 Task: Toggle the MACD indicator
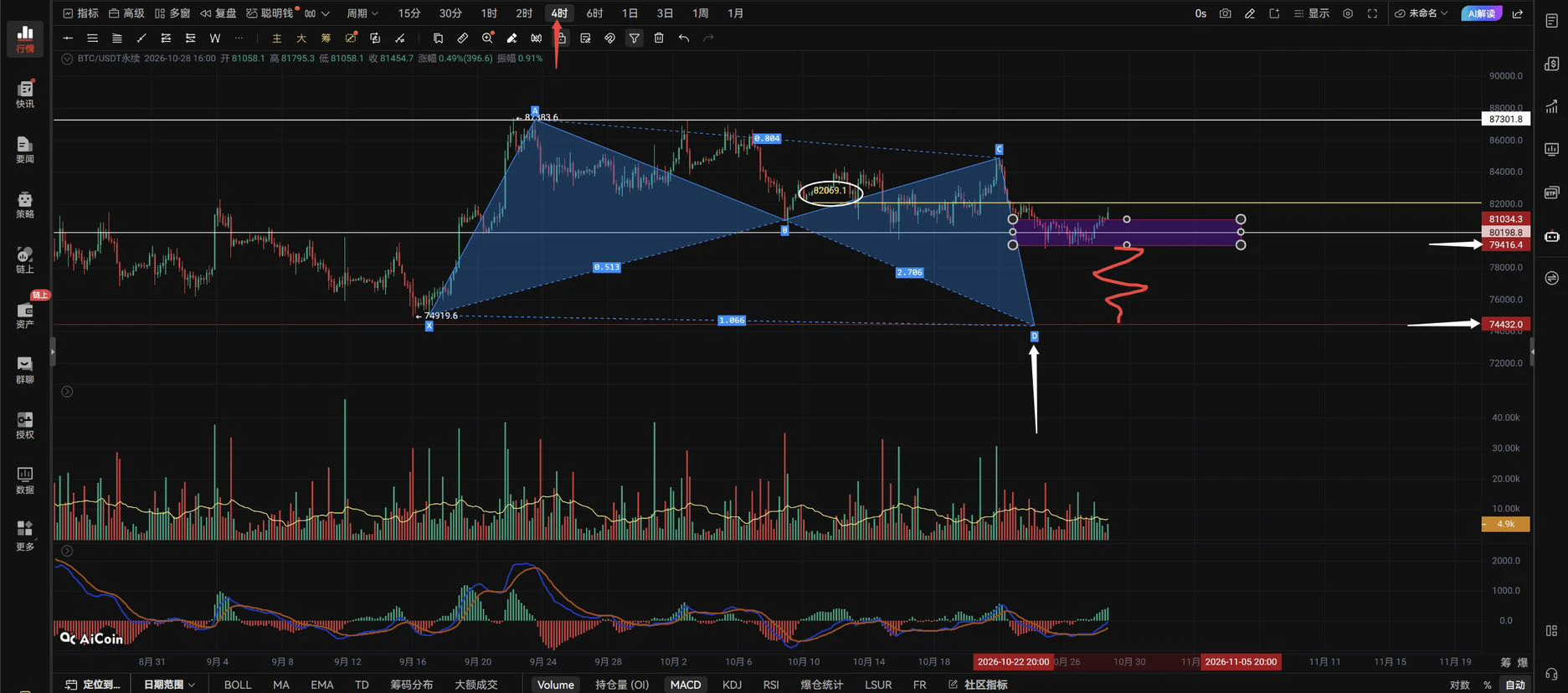coord(686,685)
